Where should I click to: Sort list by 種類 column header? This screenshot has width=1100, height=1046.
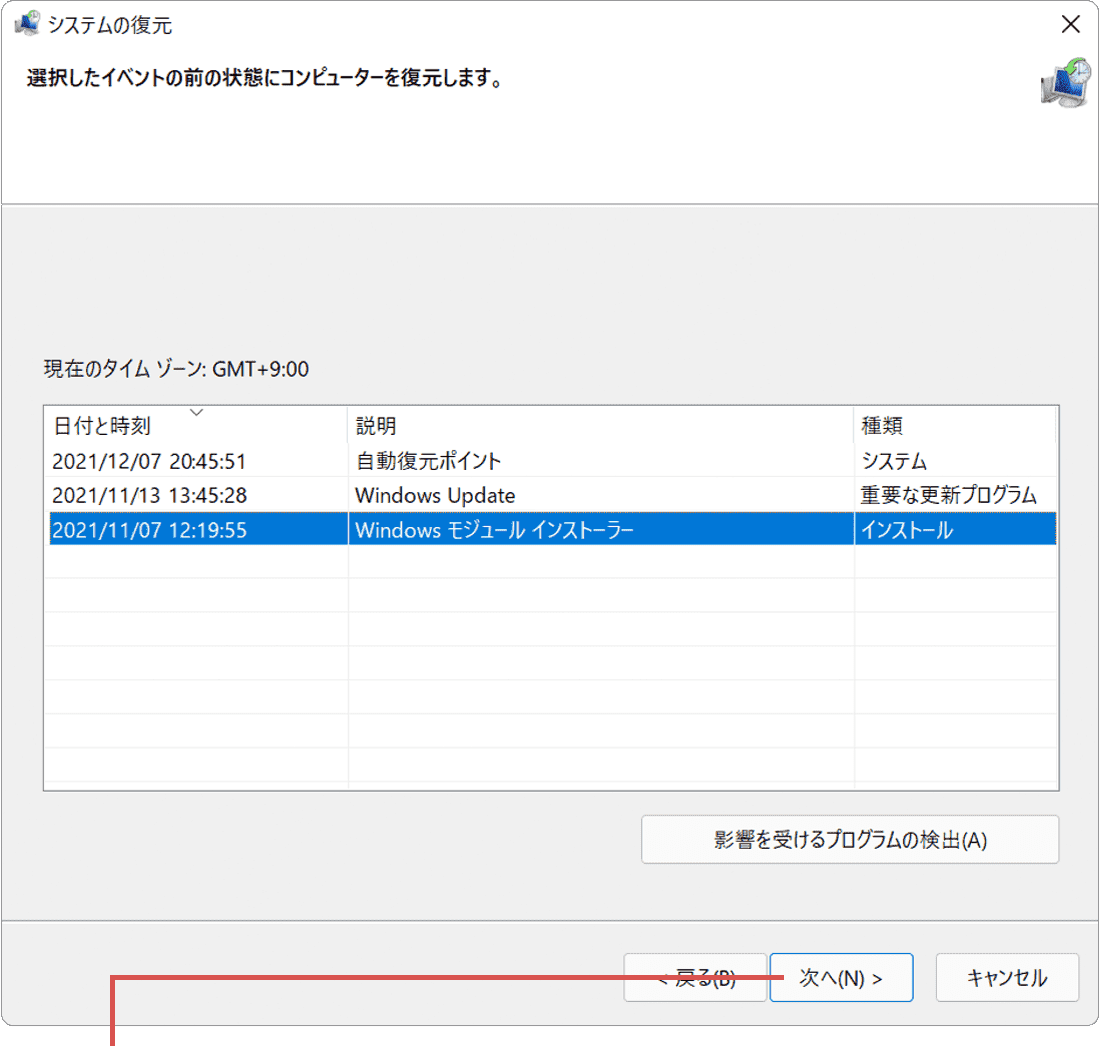pos(882,427)
